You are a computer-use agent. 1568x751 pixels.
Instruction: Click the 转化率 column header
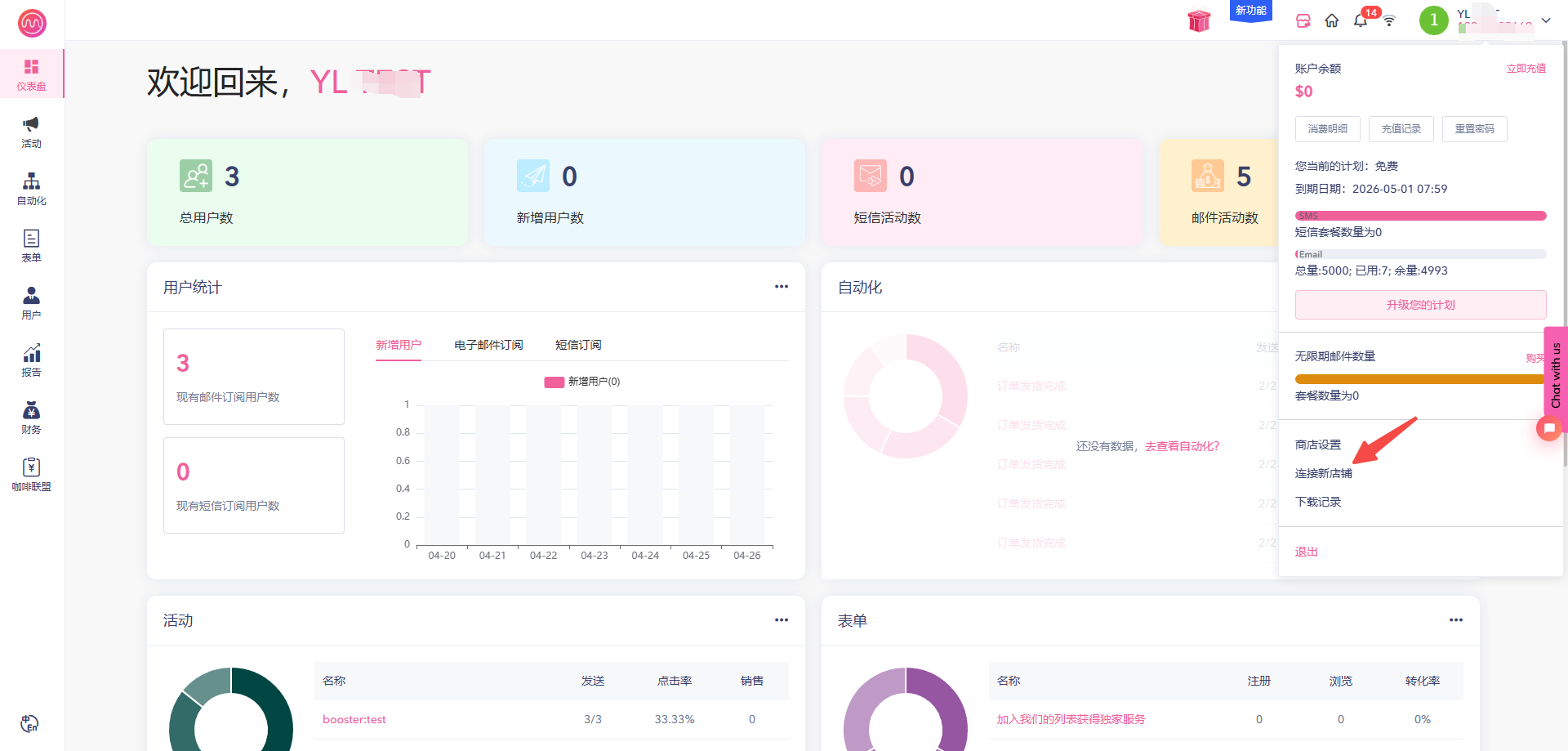[1423, 681]
